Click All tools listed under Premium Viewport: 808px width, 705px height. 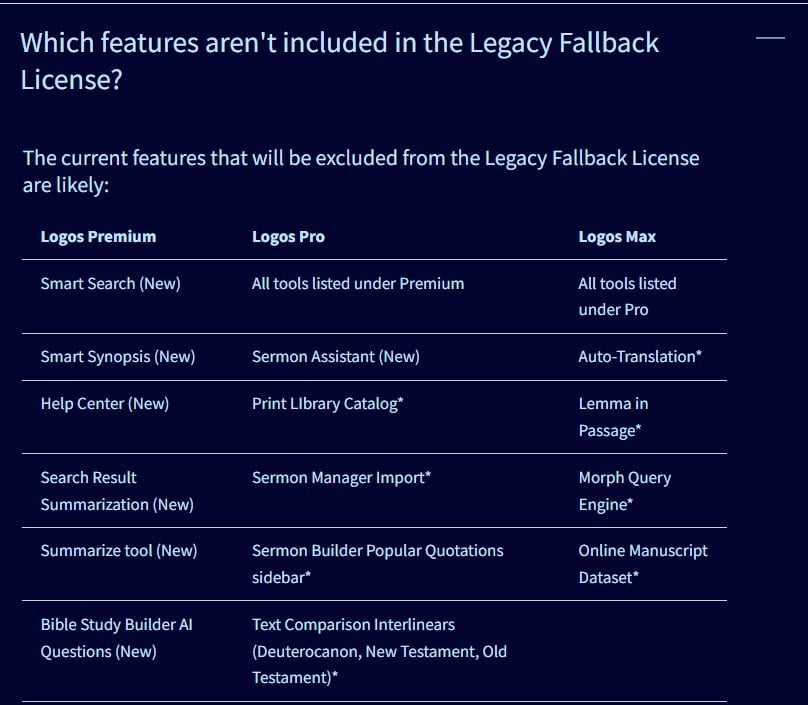pos(357,284)
